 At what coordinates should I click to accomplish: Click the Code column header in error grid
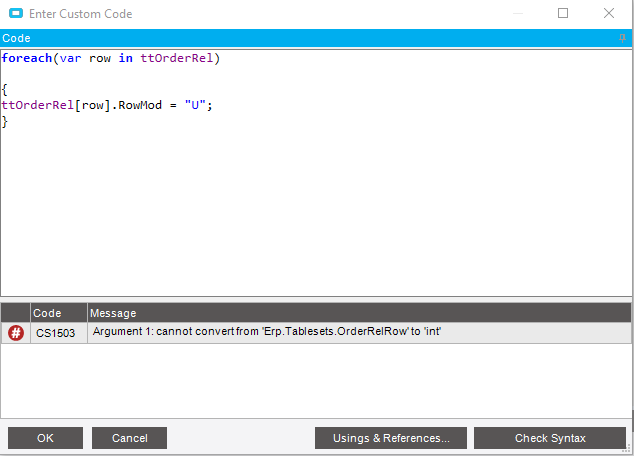click(59, 313)
